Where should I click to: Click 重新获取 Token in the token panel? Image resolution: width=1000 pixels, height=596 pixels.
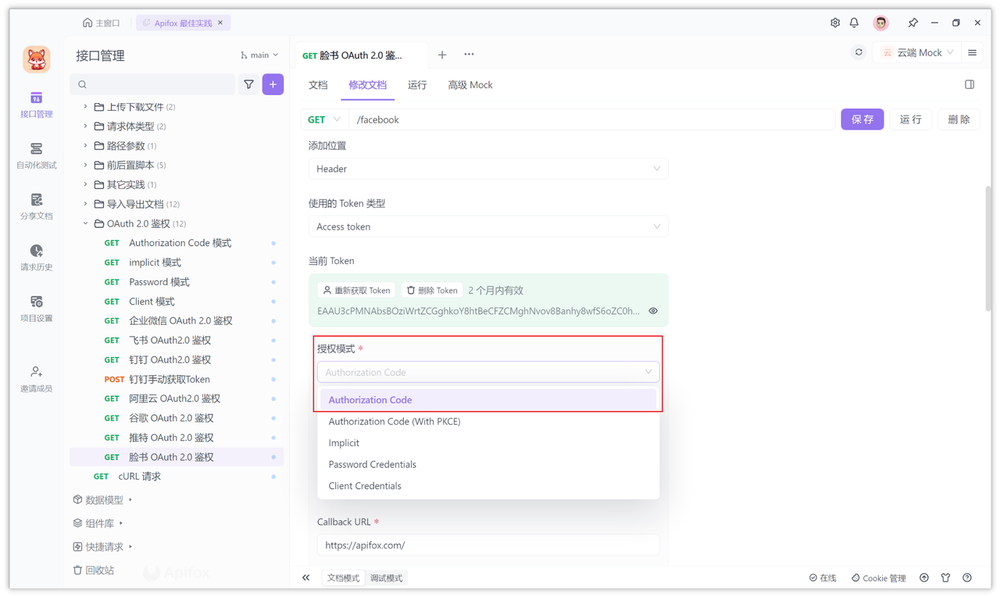[358, 289]
